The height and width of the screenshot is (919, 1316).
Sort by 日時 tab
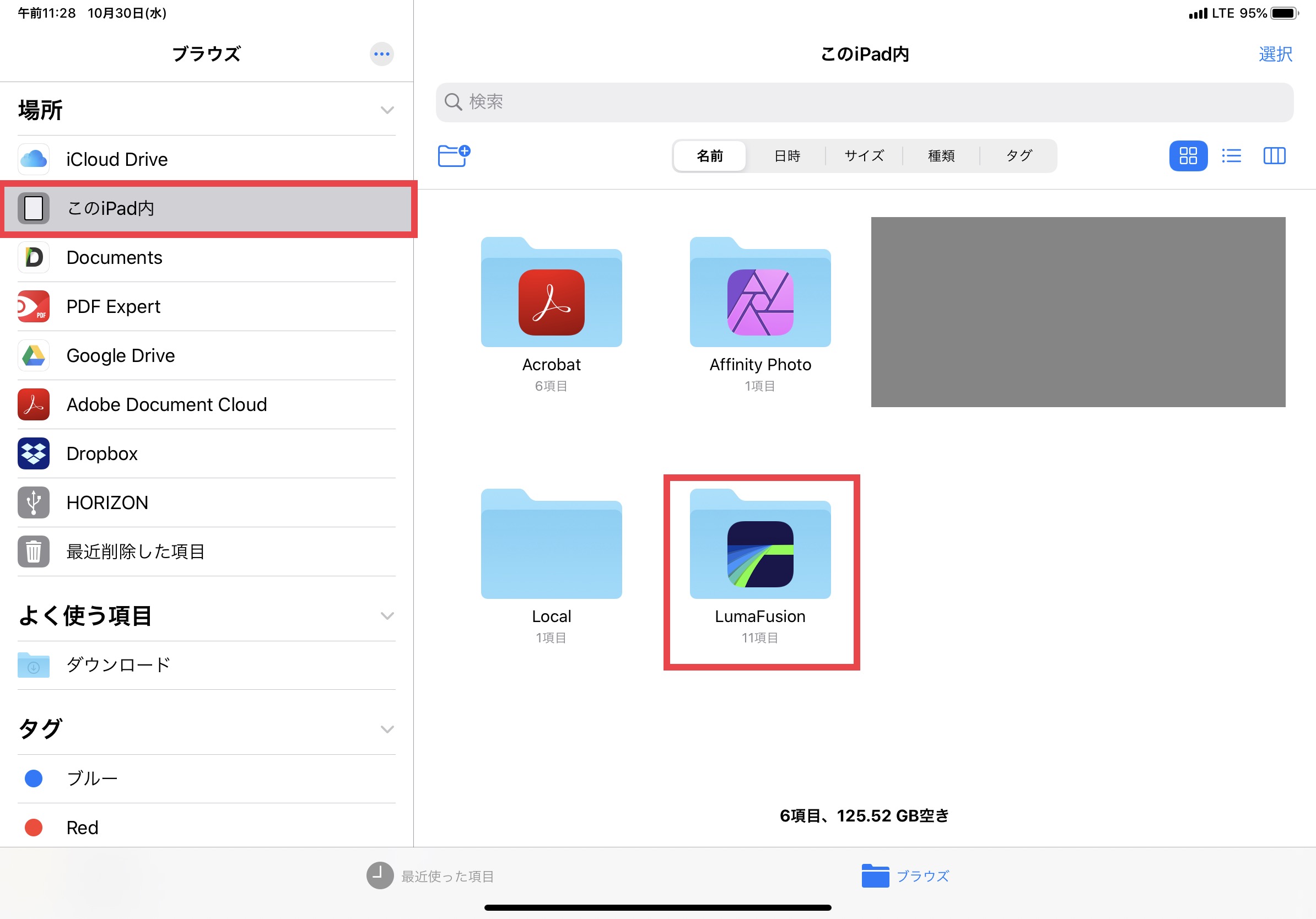[x=786, y=156]
